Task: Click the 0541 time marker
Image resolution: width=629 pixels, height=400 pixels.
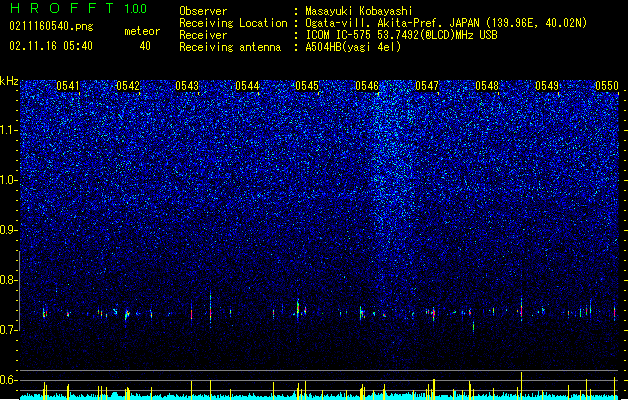Action: click(68, 86)
